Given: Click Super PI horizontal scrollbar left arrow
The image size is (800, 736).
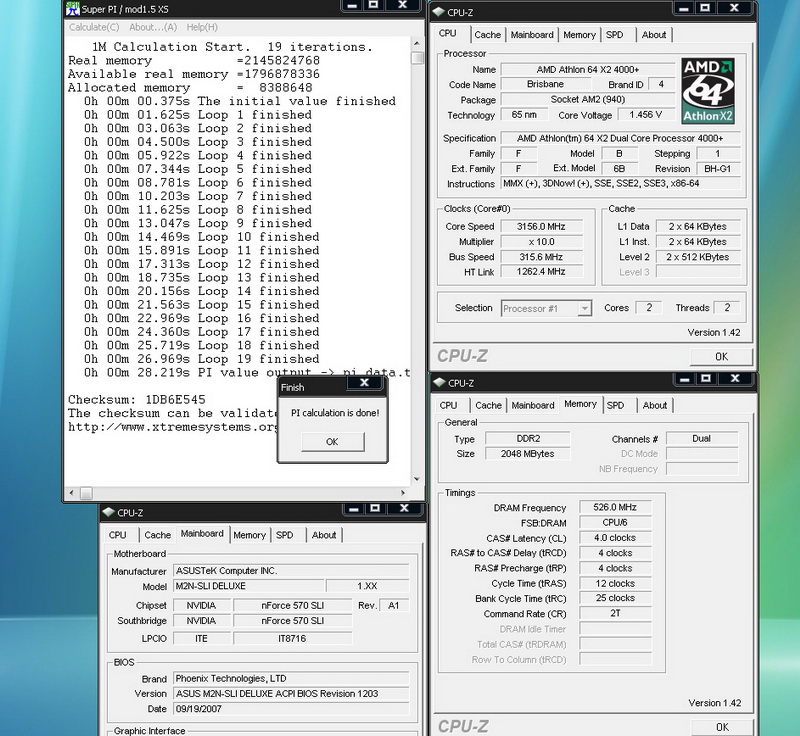Looking at the screenshot, I should tap(71, 493).
